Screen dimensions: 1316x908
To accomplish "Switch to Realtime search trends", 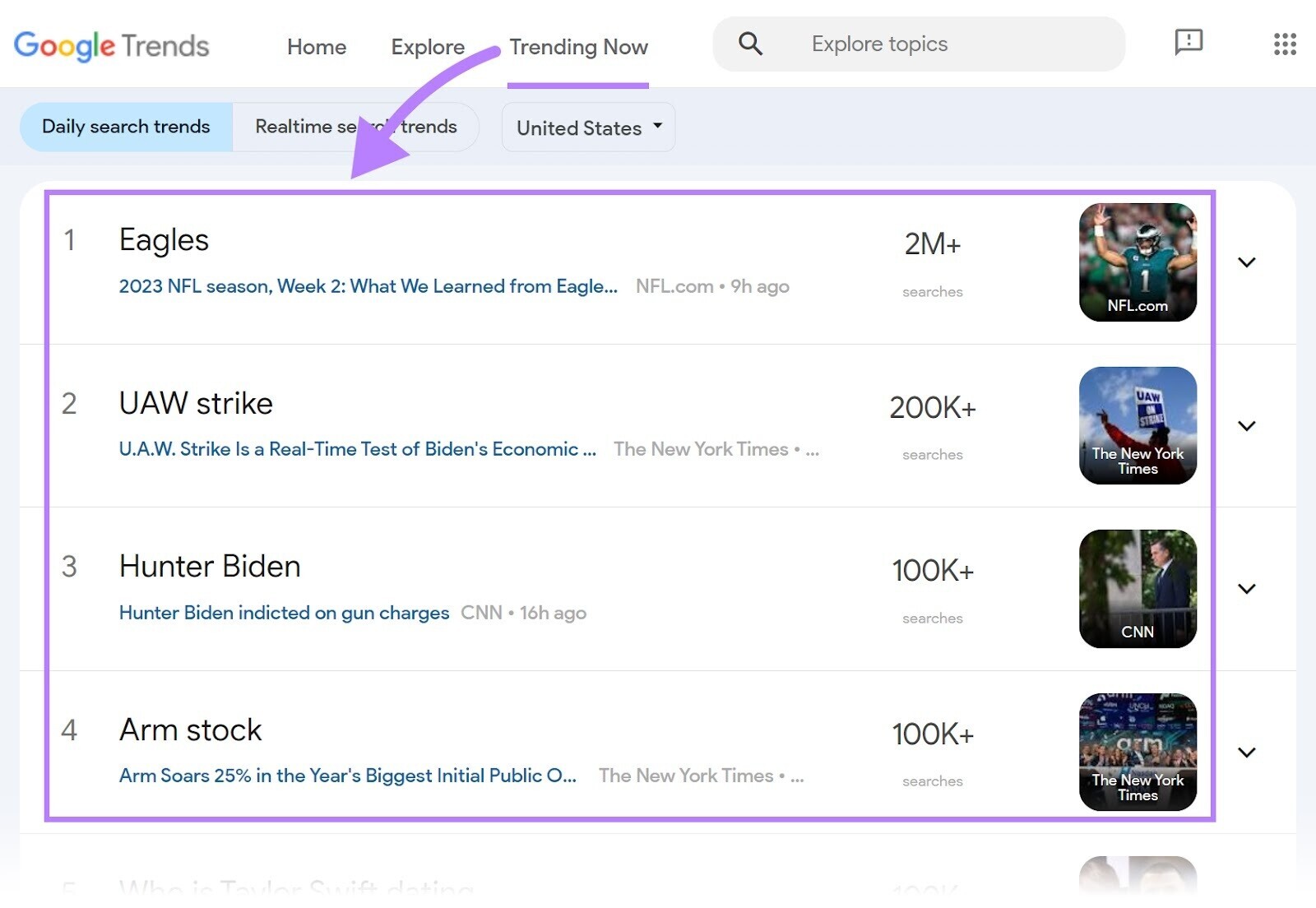I will pos(355,127).
